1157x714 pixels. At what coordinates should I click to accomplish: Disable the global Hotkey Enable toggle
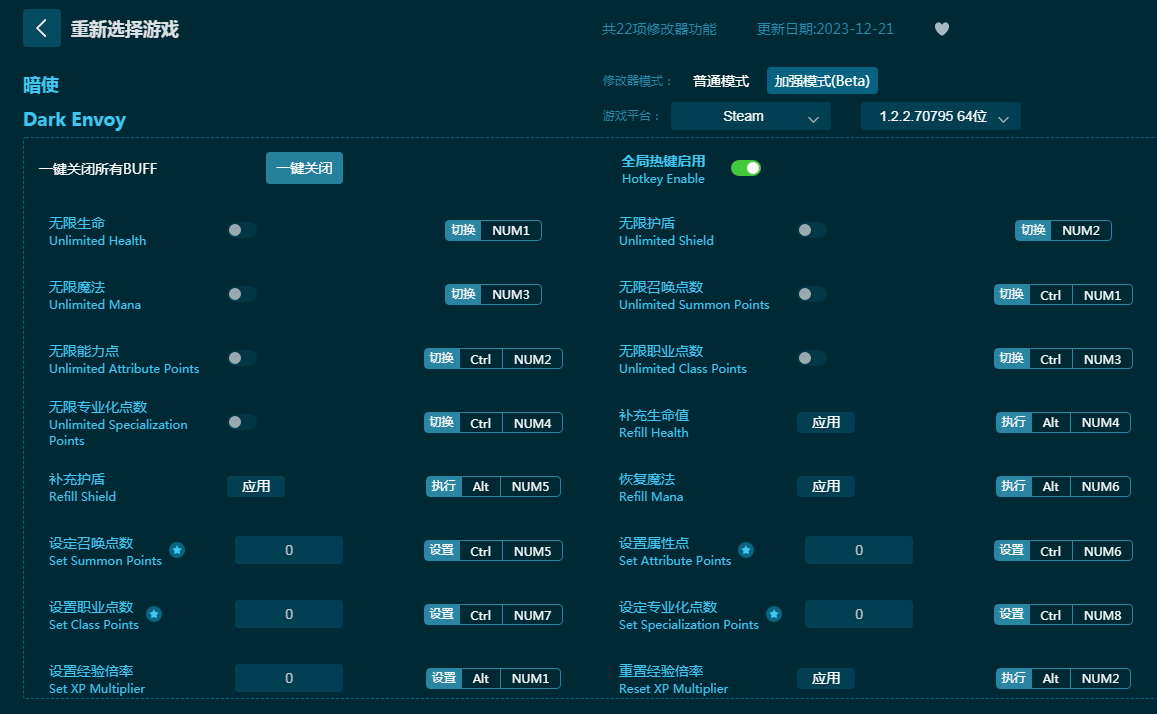coord(746,168)
